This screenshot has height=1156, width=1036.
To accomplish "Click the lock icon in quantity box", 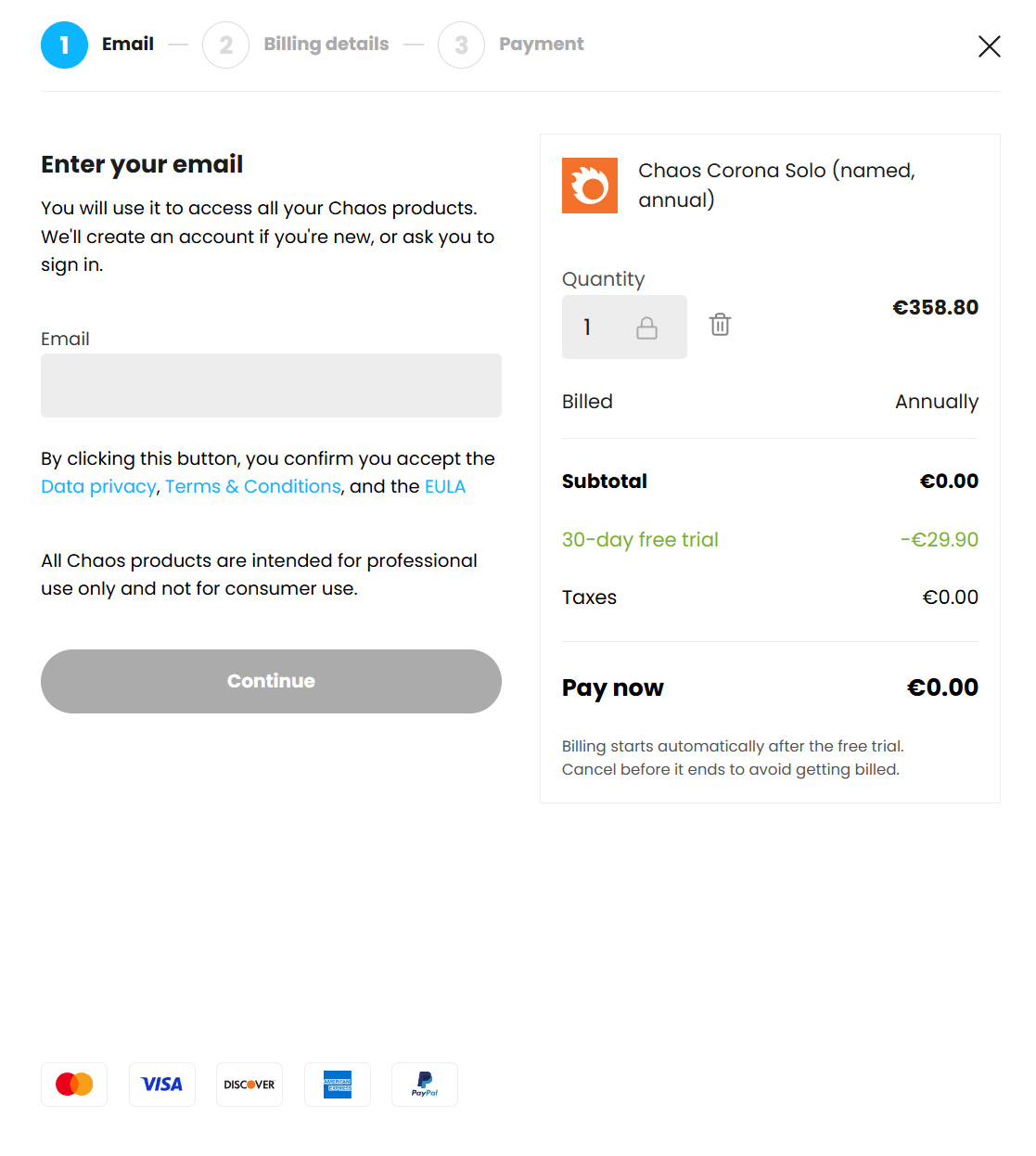I will tap(646, 328).
